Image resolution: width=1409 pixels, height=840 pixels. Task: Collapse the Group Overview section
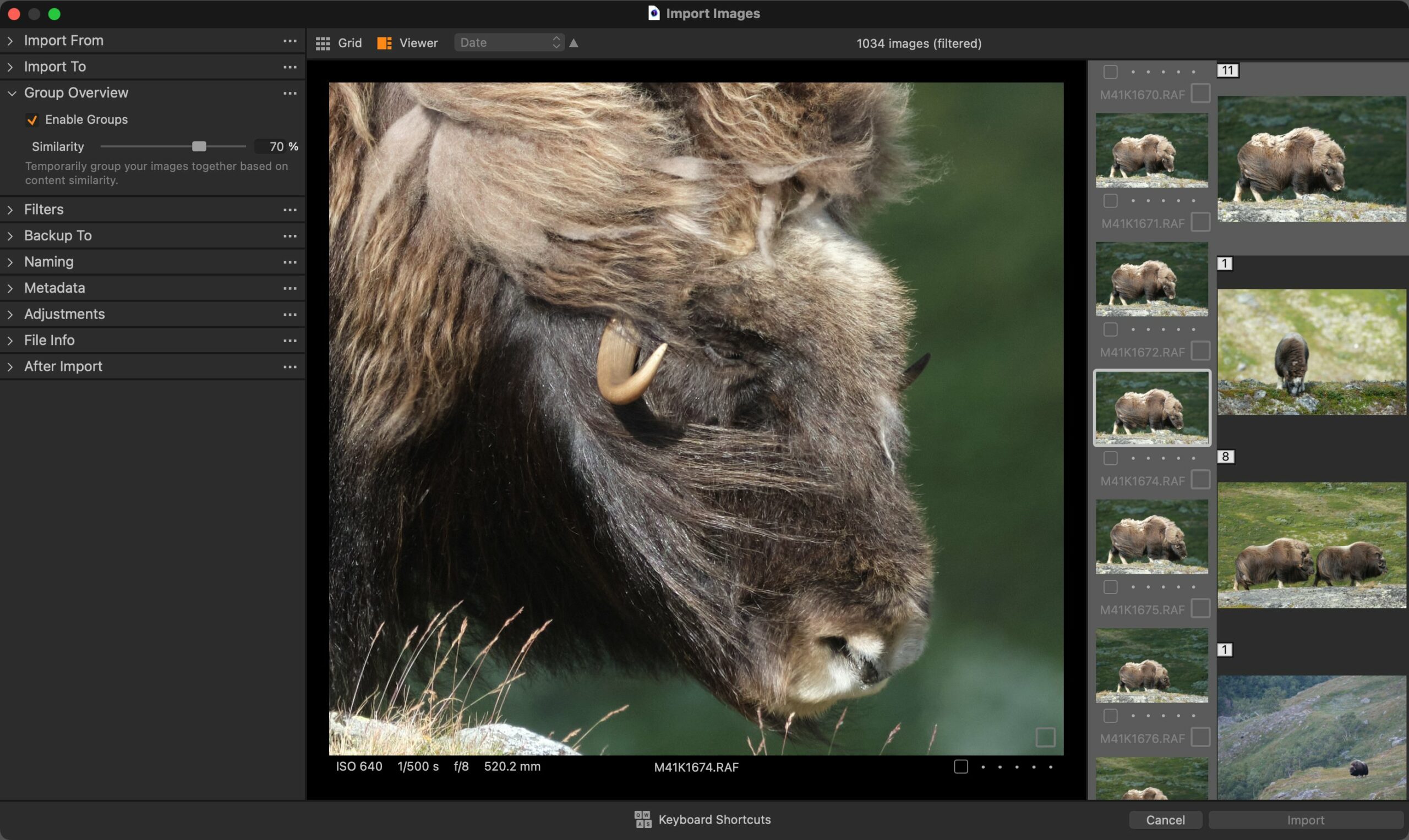click(12, 93)
